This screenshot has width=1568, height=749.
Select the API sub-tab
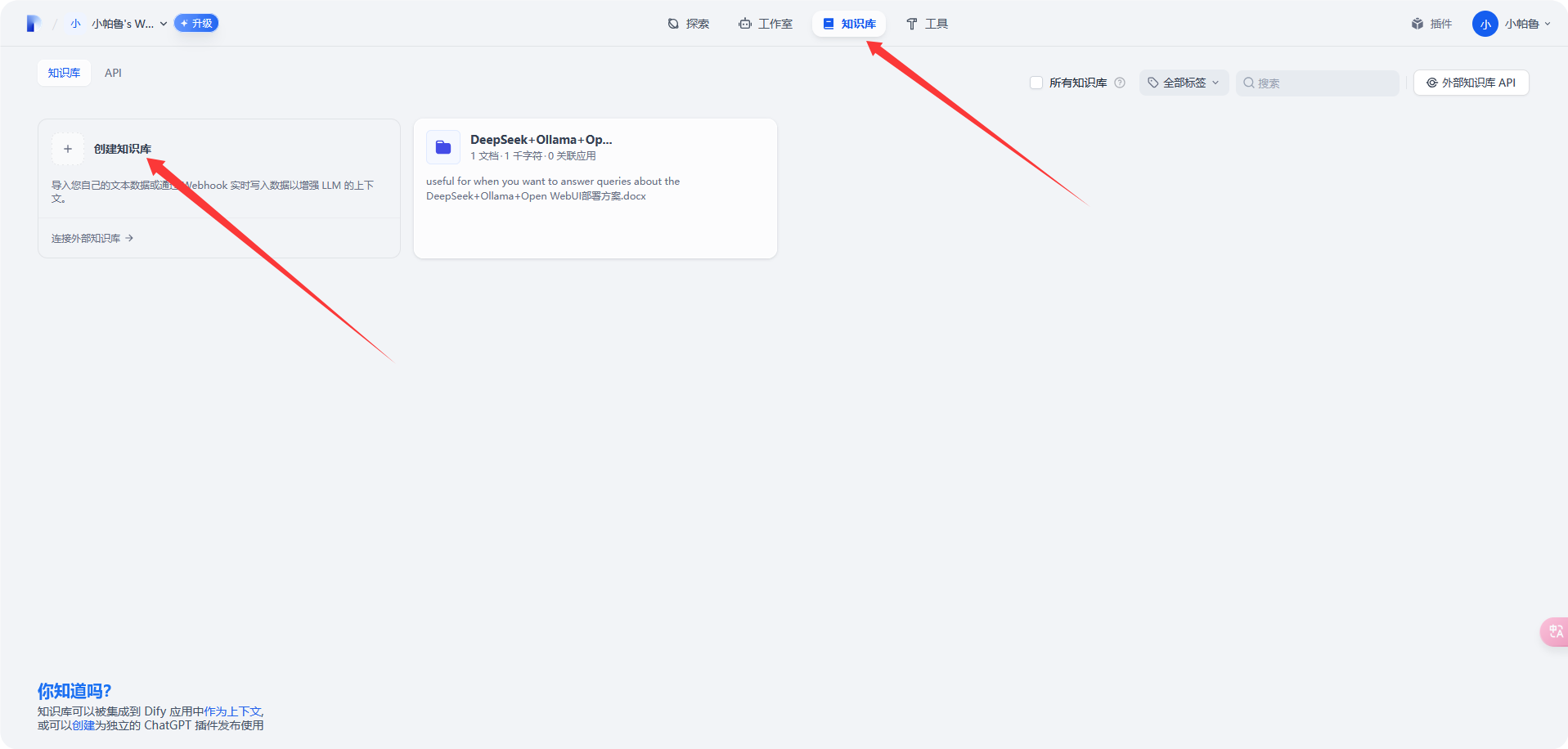tap(113, 73)
